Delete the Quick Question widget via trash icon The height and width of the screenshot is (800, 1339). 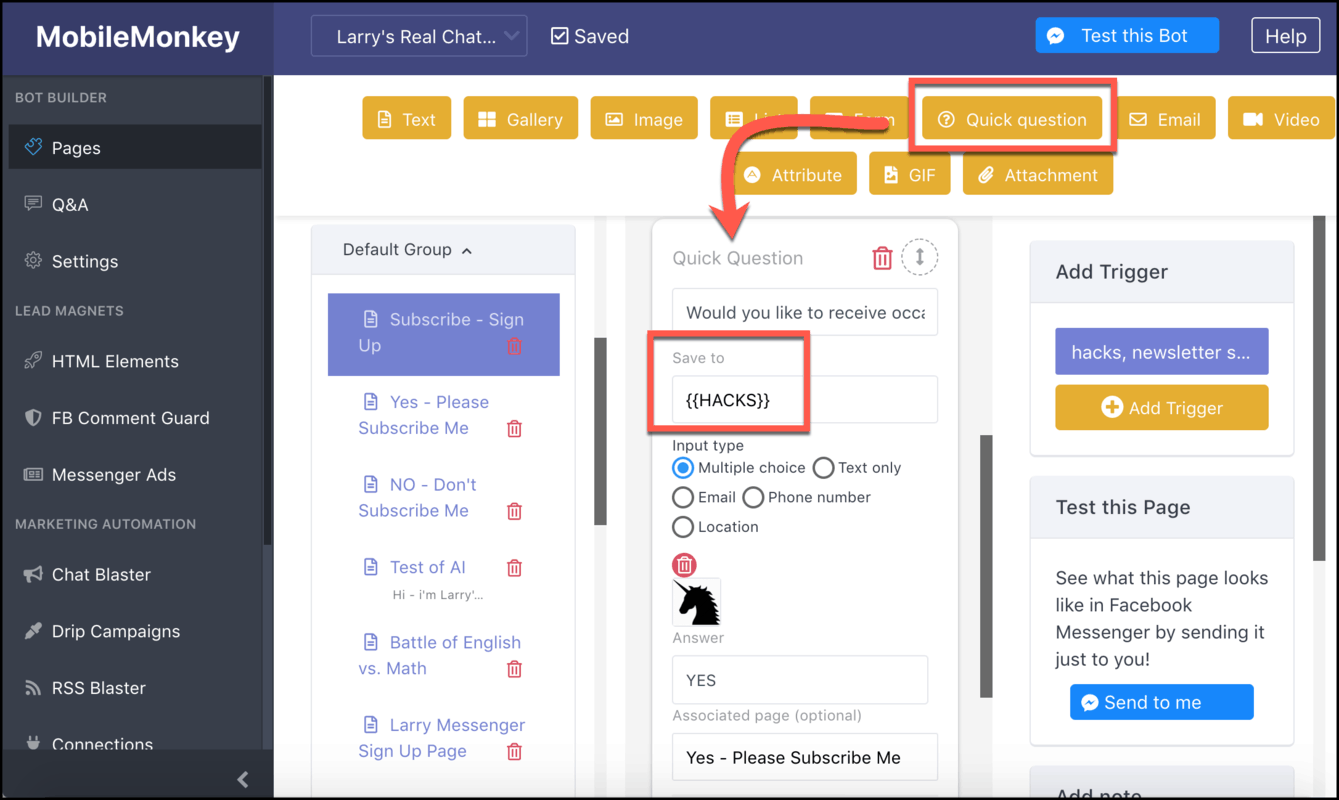(882, 258)
